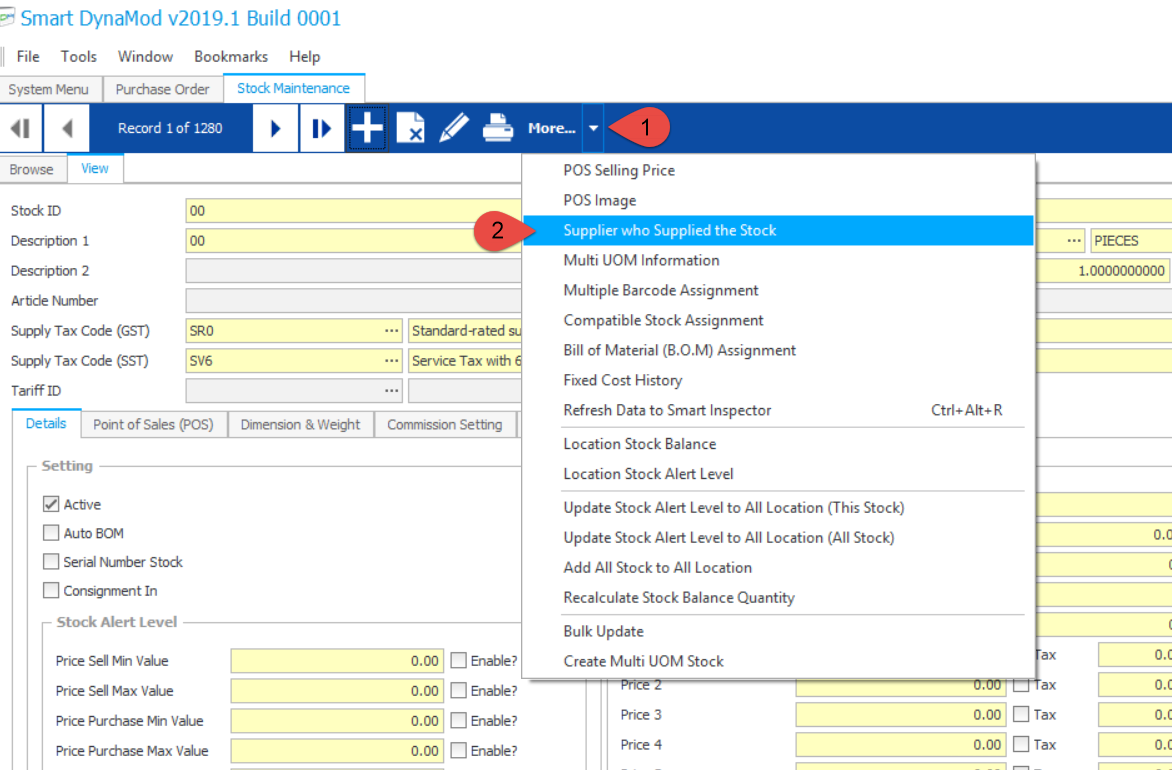Open the File menu
This screenshot has width=1172, height=770.
(x=28, y=57)
